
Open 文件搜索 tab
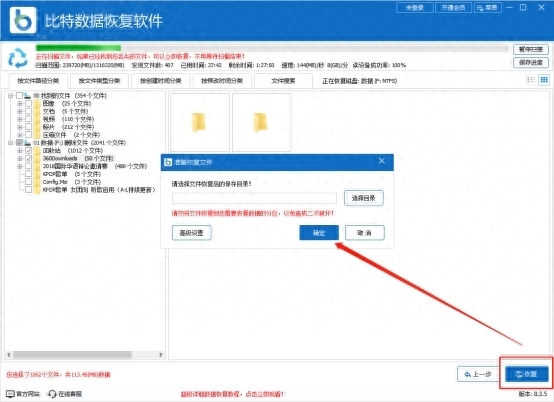(x=283, y=81)
